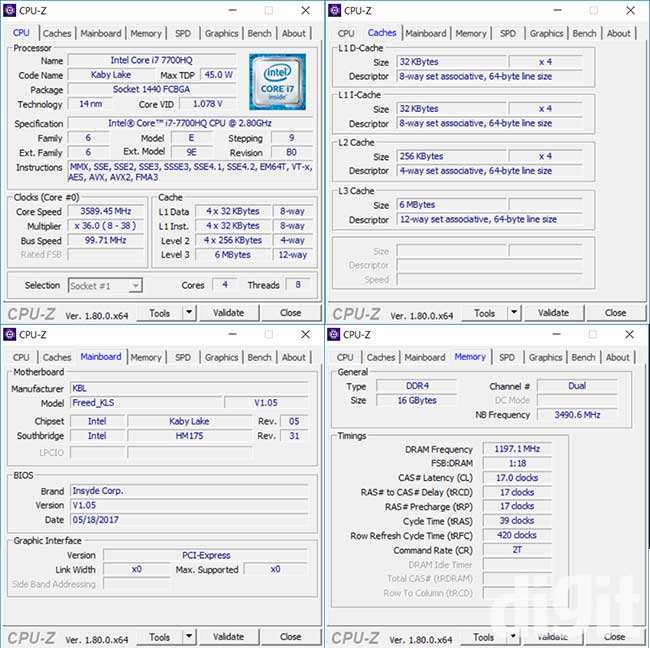Viewport: 650px width, 648px height.
Task: Expand Tools dropdown arrow in CPU window
Action: coord(189,313)
